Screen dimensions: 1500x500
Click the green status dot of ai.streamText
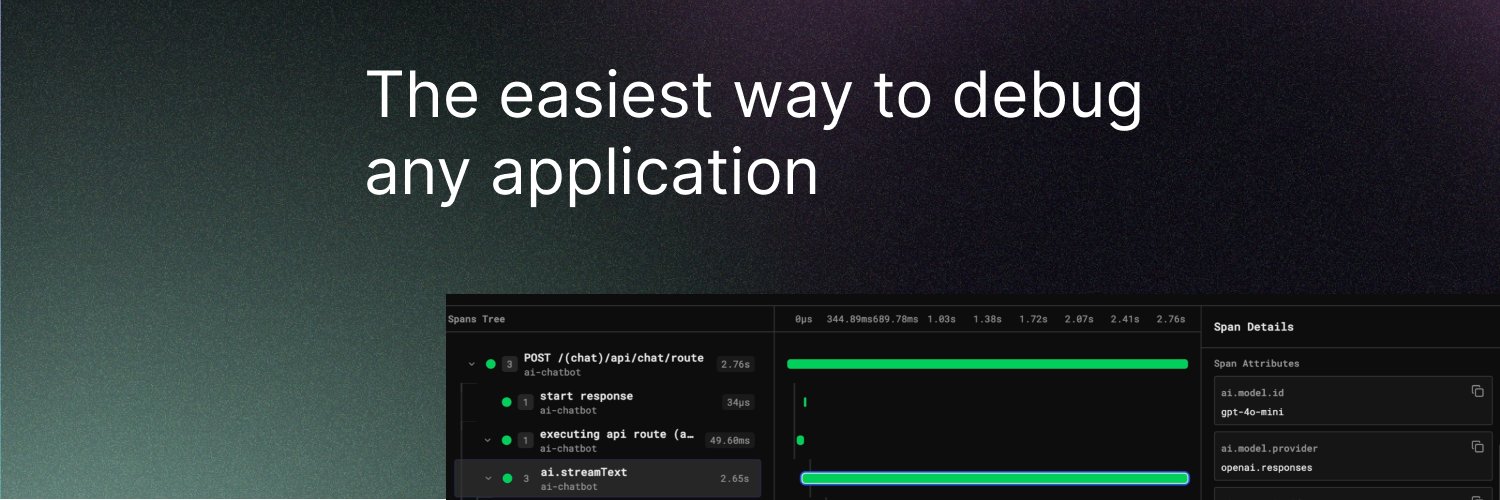coord(507,479)
